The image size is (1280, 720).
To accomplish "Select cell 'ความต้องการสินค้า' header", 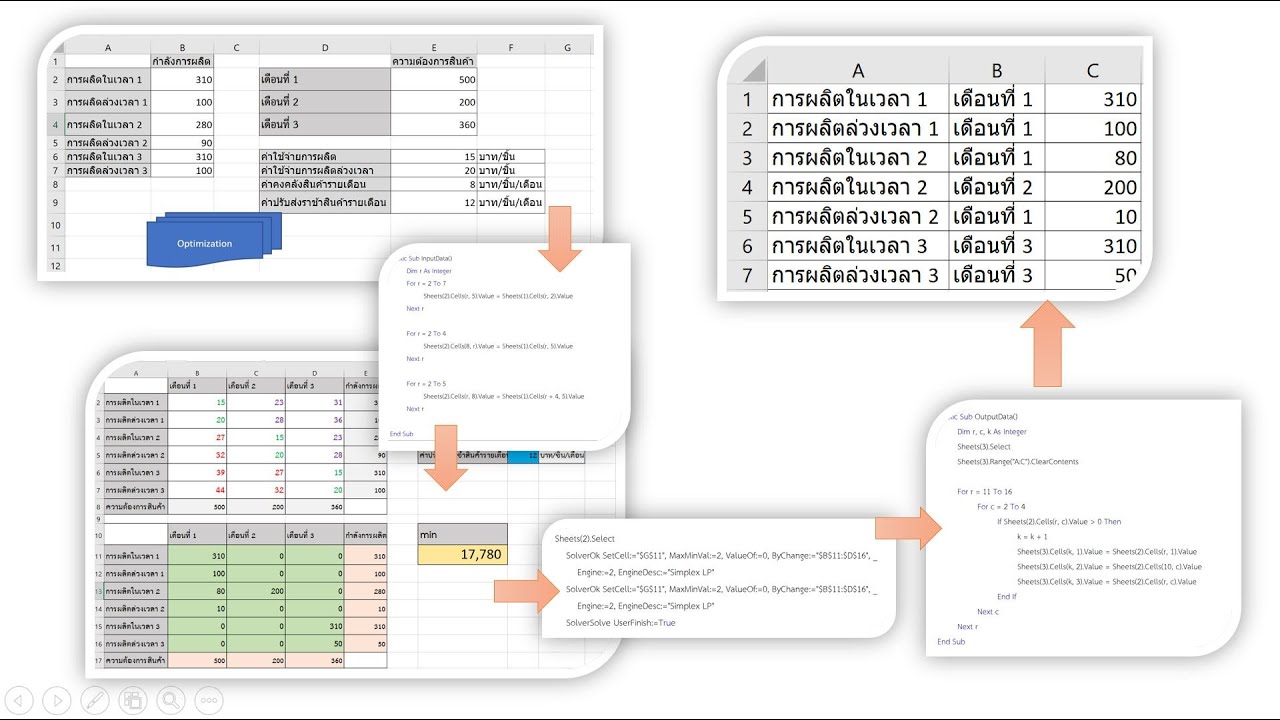I will (434, 61).
